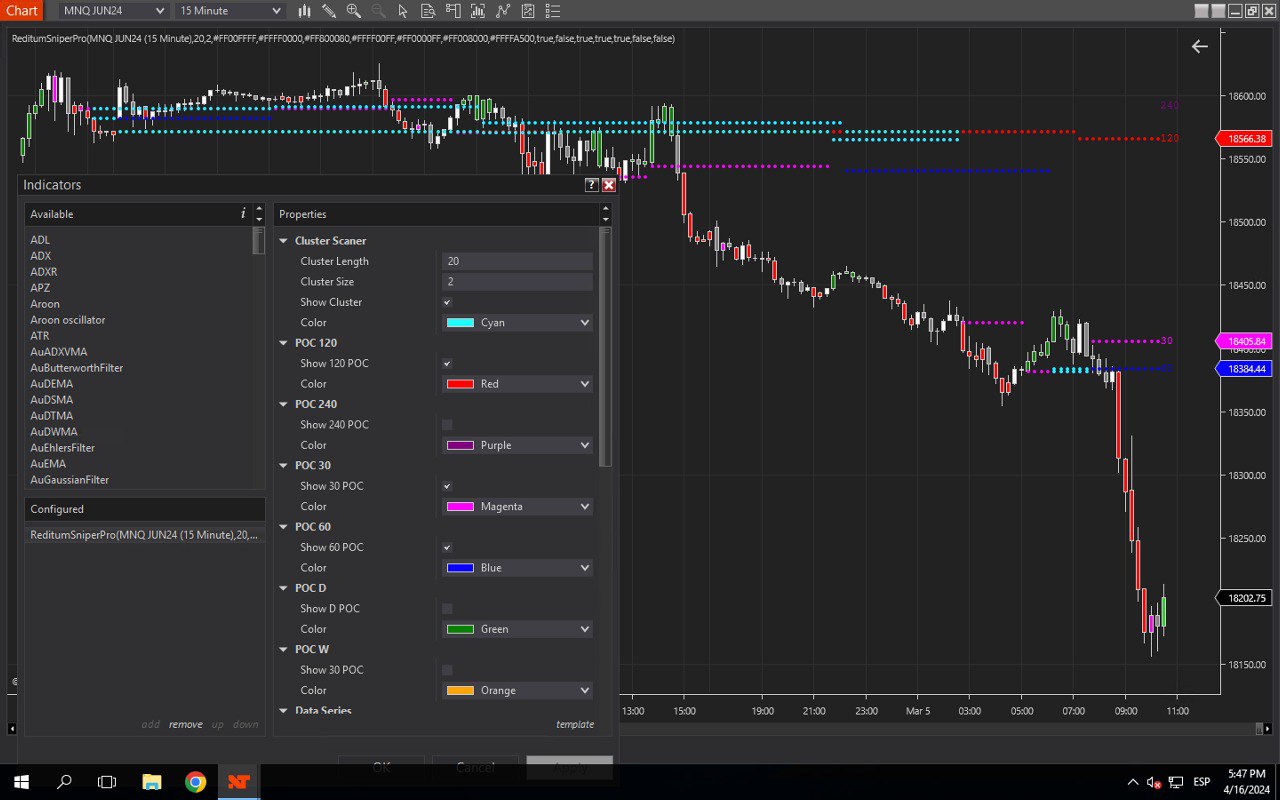Click the Orange color swatch
Image resolution: width=1280 pixels, height=800 pixels.
(x=460, y=691)
